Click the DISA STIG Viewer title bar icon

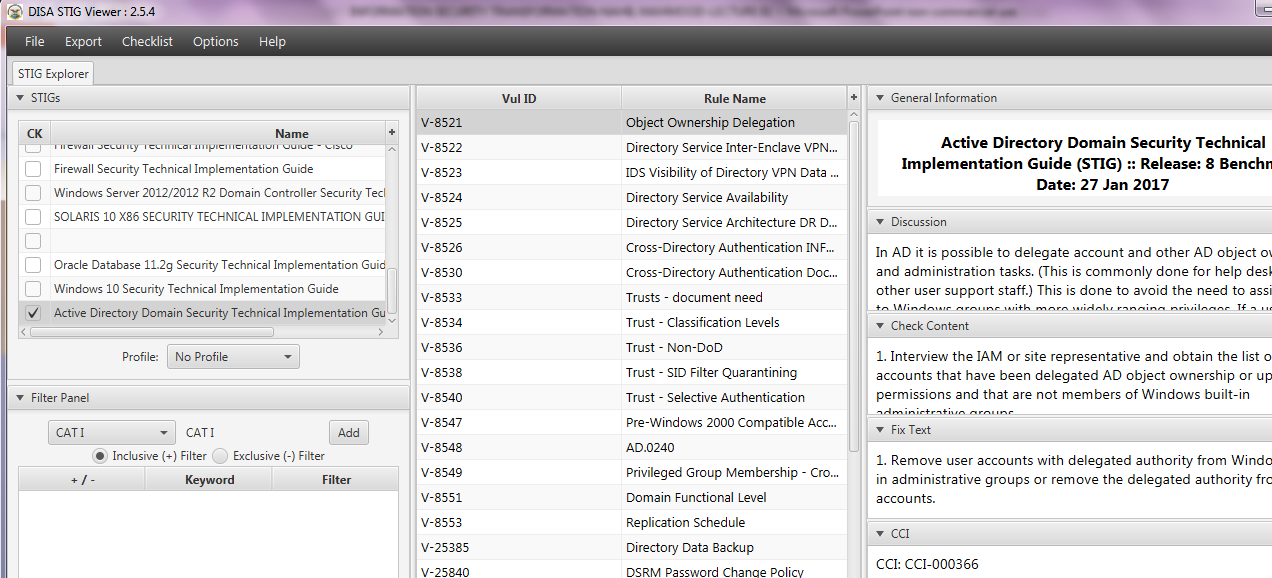pyautogui.click(x=13, y=12)
